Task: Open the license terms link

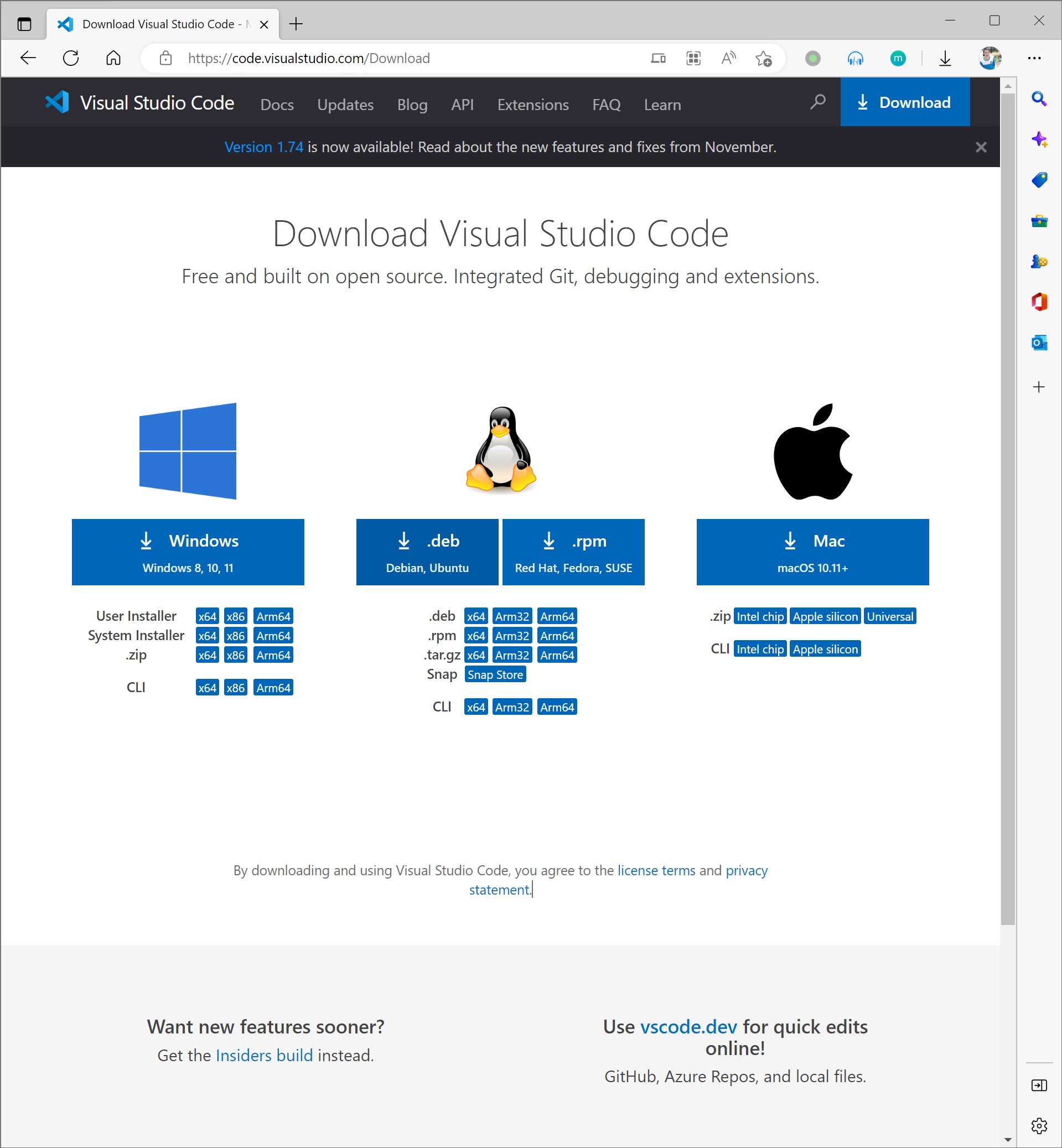Action: (x=656, y=870)
